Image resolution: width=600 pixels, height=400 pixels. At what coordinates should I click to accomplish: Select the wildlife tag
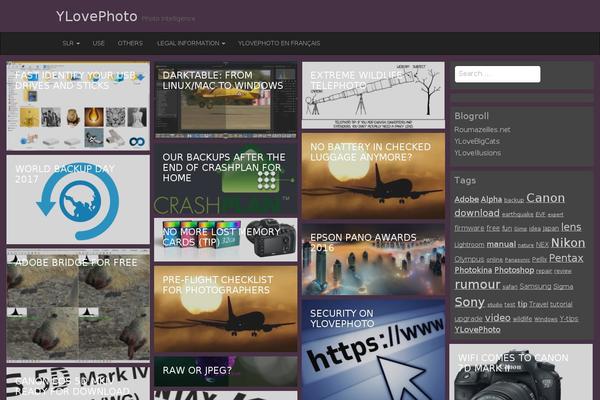(x=522, y=319)
